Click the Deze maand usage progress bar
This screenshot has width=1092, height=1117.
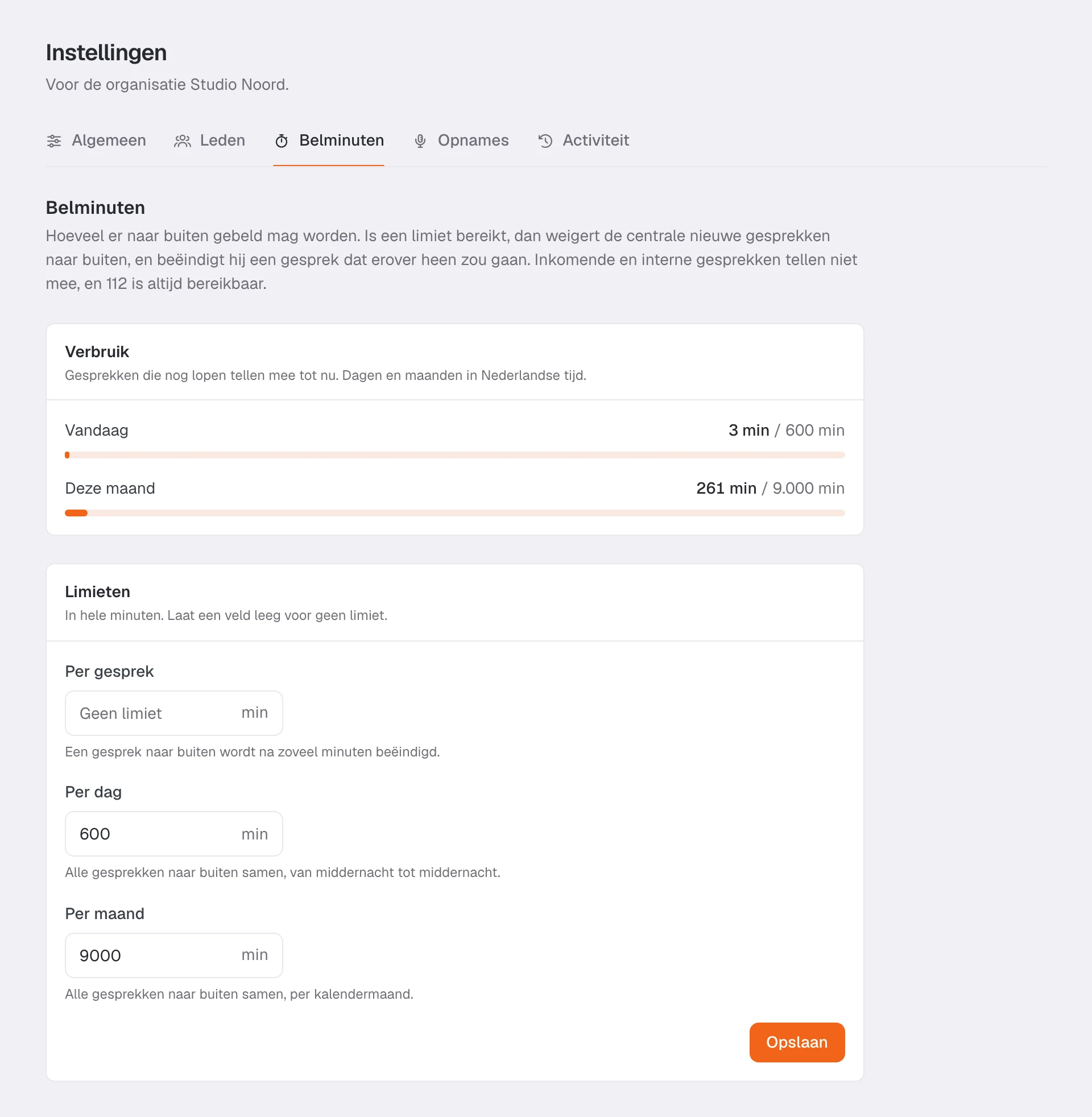point(455,512)
